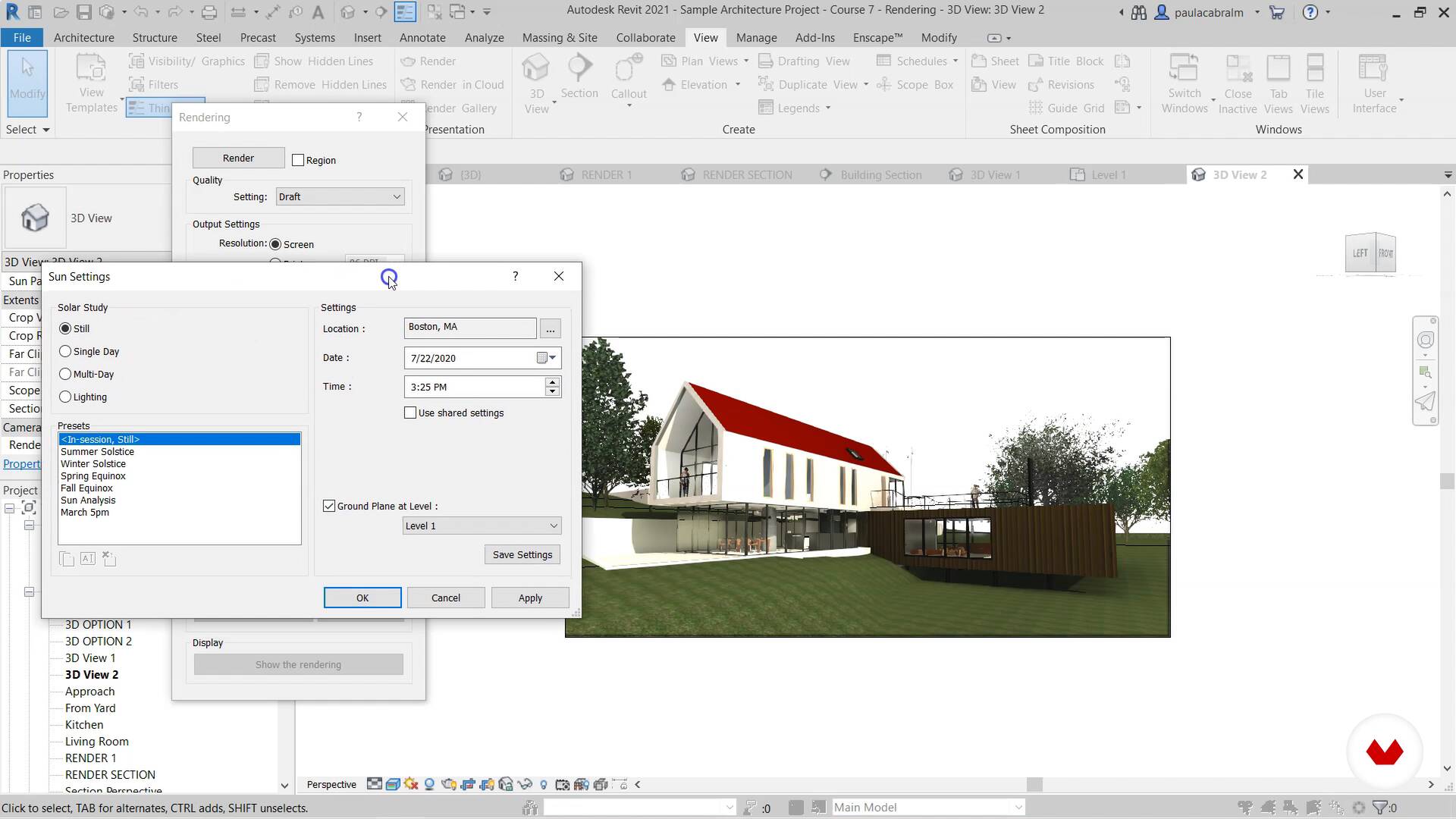Click OK in Sun Settings dialog
Image resolution: width=1456 pixels, height=819 pixels.
[362, 598]
